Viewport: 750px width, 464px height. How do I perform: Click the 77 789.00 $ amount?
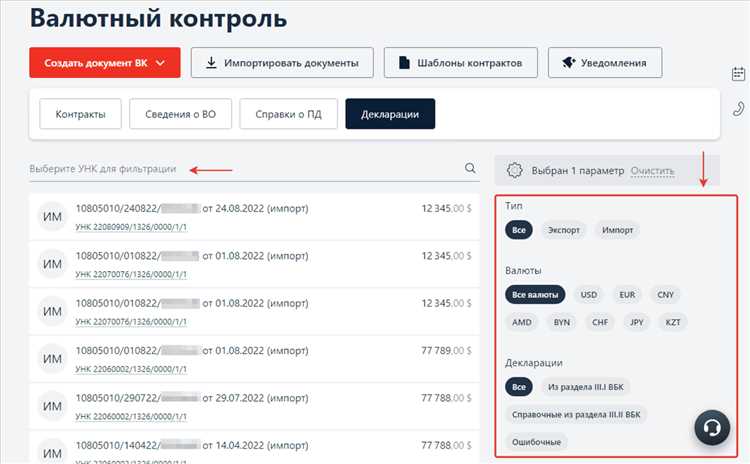(446, 351)
